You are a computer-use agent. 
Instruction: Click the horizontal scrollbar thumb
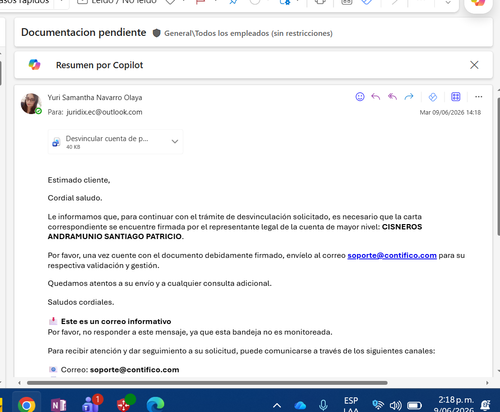pos(207,383)
